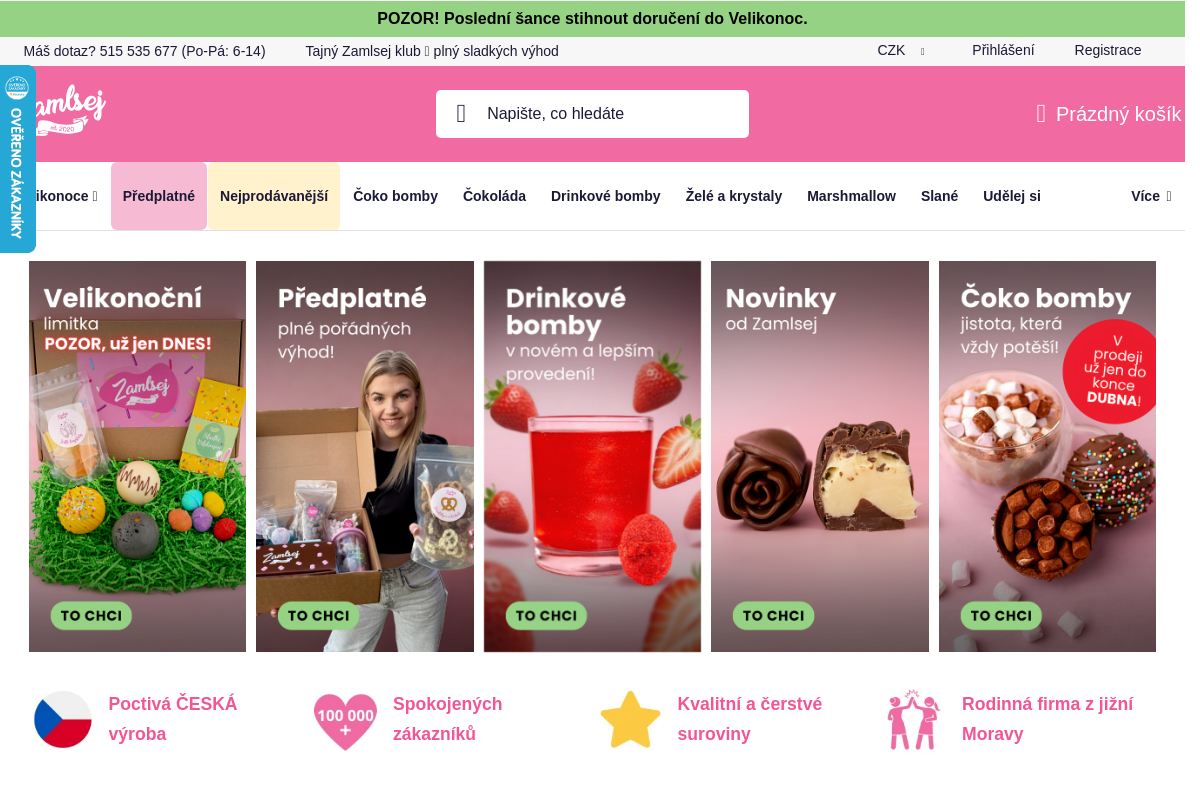The image size is (1200, 800).
Task: Open the empty cart icon
Action: [1041, 114]
